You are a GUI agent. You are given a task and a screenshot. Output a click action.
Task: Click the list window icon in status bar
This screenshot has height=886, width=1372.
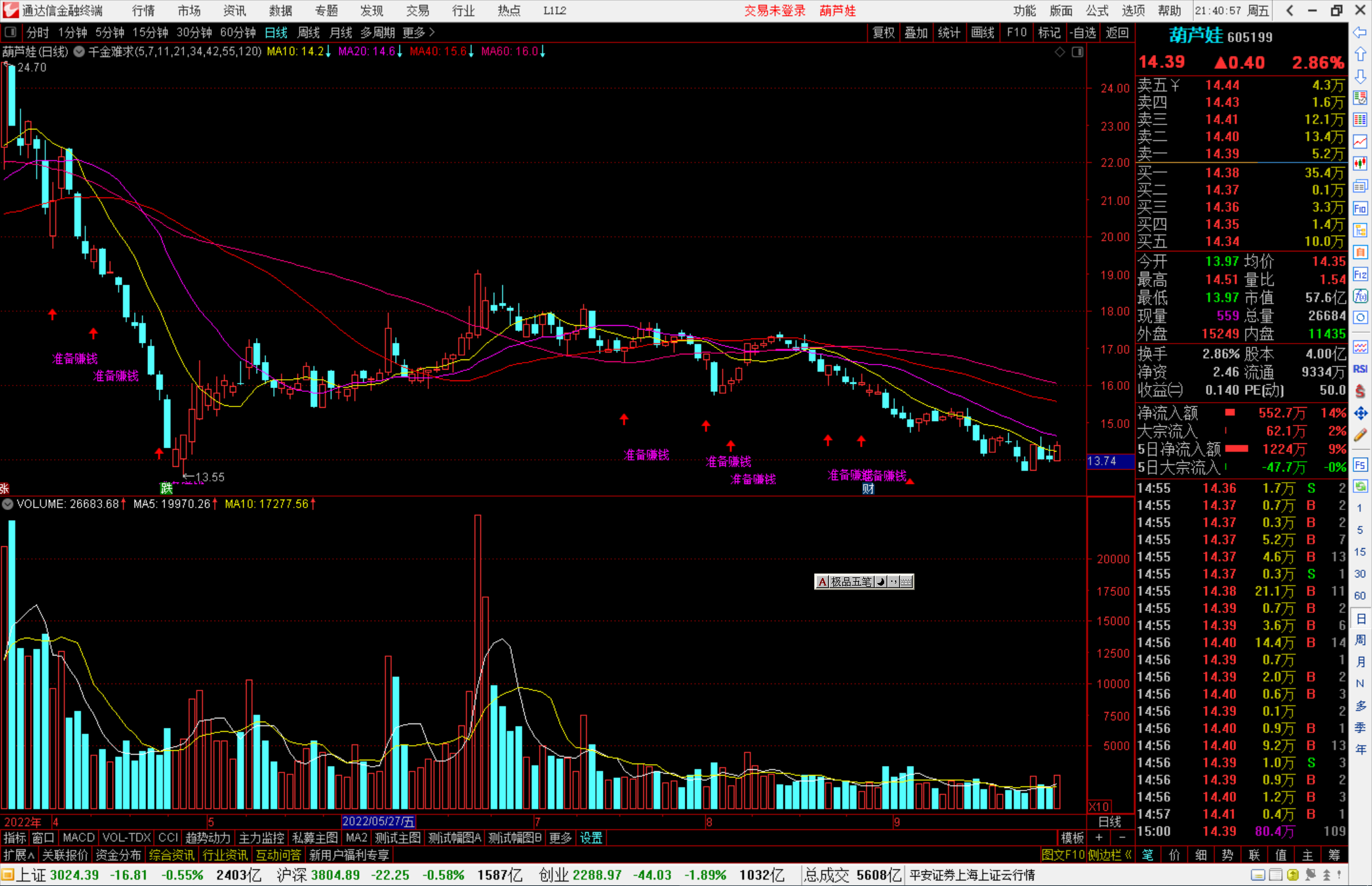point(1275,875)
